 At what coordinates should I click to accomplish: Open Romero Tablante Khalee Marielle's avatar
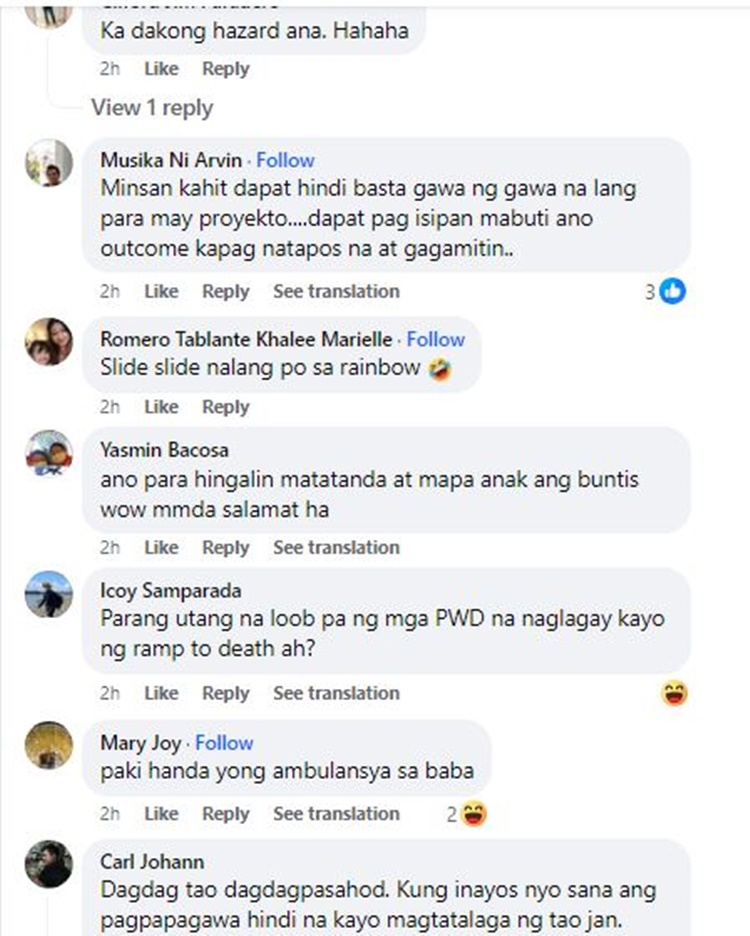coord(48,341)
